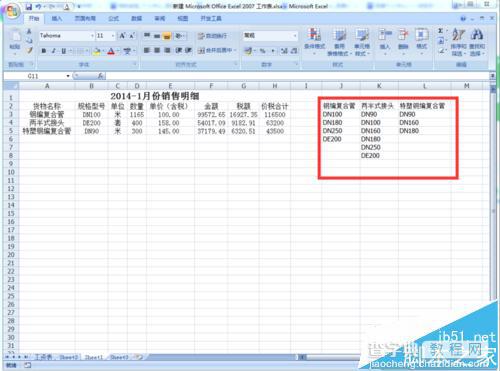The height and width of the screenshot is (371, 500).
Task: Align text to the top of cells
Action: tap(147, 36)
